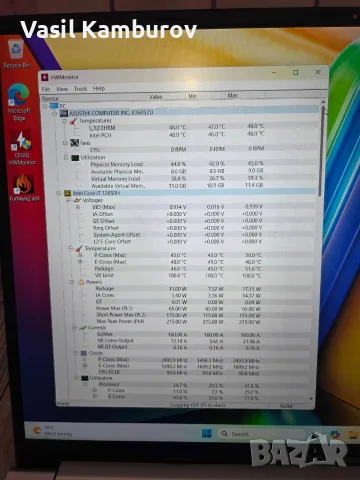Click the Windows Start button on taskbar

click(207, 433)
